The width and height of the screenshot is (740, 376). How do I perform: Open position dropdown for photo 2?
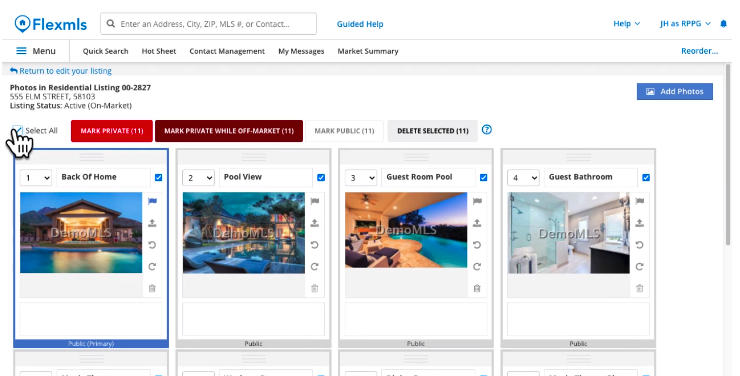coord(198,177)
